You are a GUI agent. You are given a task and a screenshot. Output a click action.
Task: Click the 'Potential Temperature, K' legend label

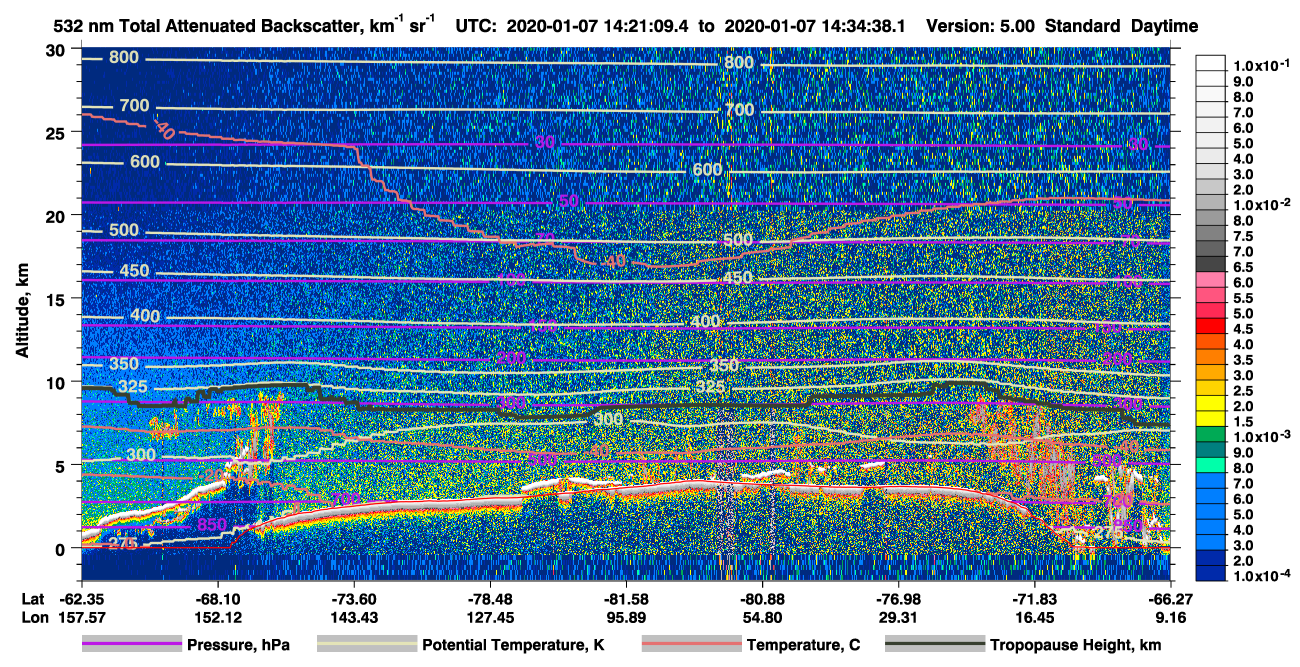(x=514, y=645)
